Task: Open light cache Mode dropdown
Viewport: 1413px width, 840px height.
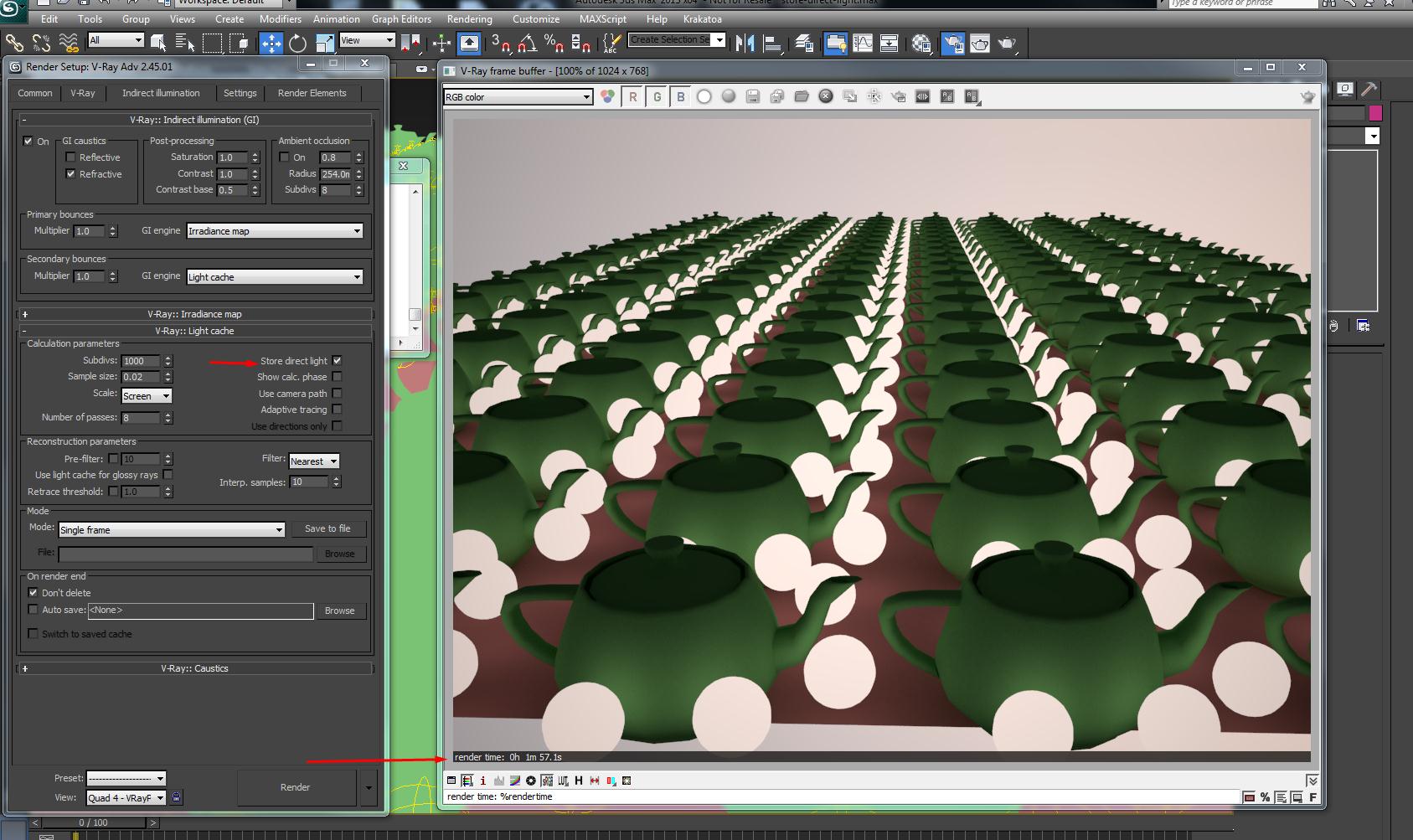Action: point(172,529)
